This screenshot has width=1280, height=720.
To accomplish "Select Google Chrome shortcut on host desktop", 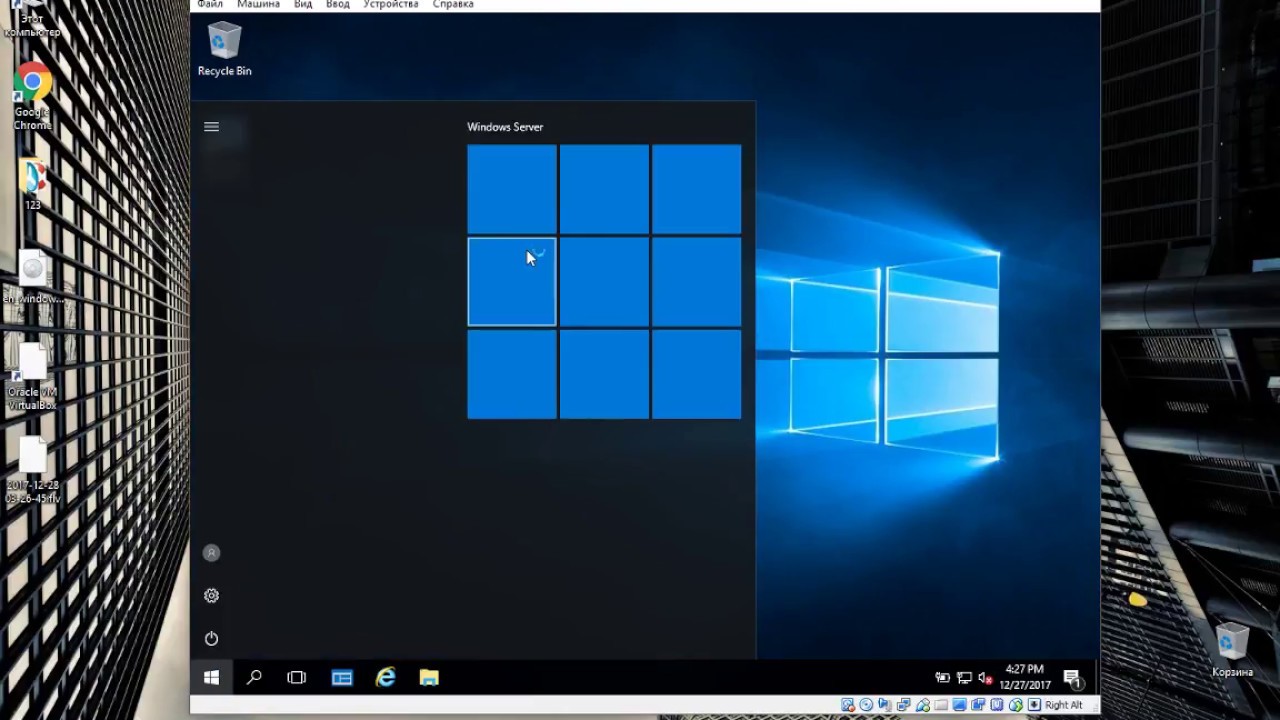I will tap(32, 97).
